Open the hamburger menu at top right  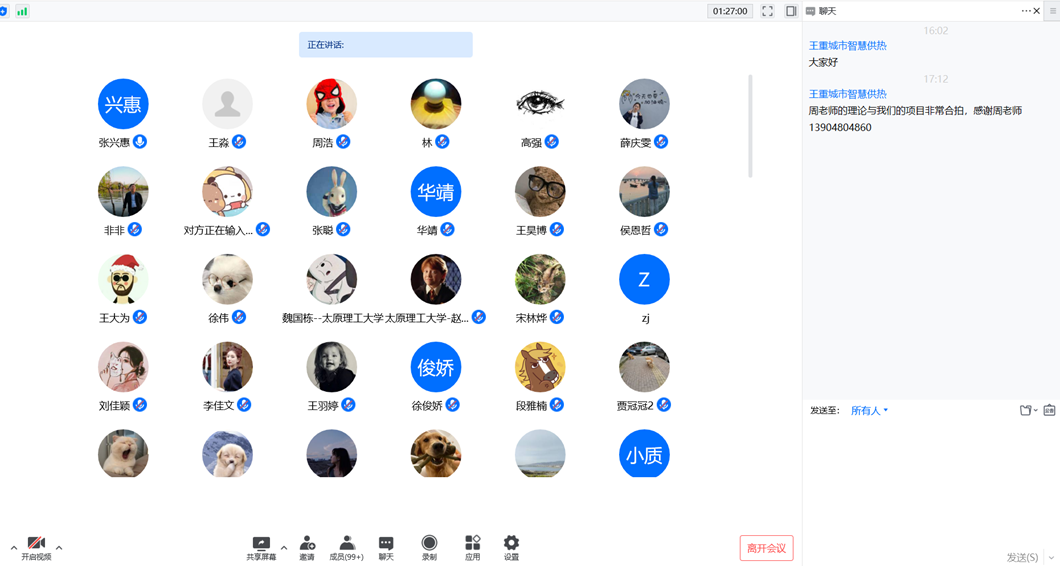[1053, 11]
